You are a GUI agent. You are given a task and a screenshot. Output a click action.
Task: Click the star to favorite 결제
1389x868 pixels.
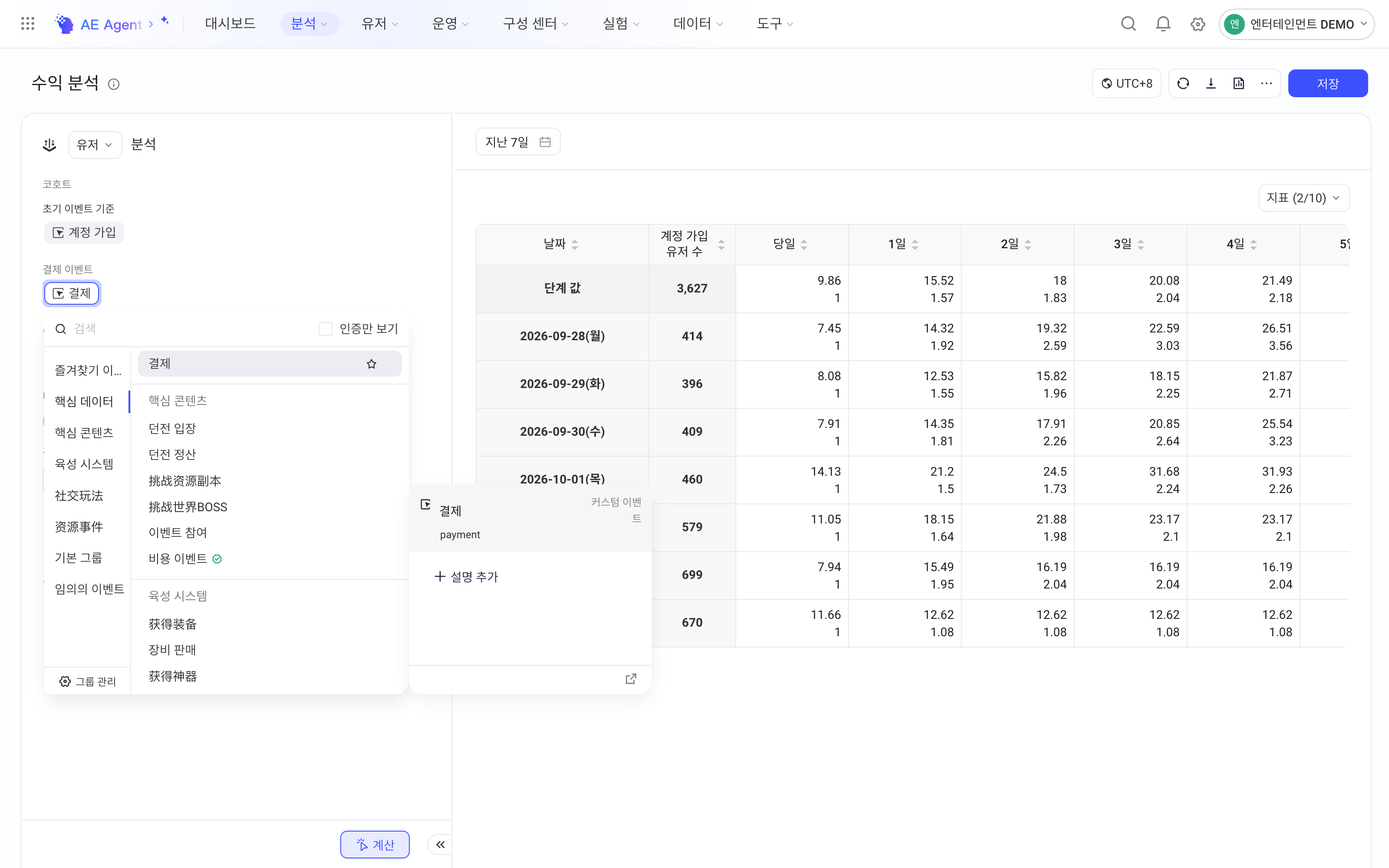(x=372, y=364)
